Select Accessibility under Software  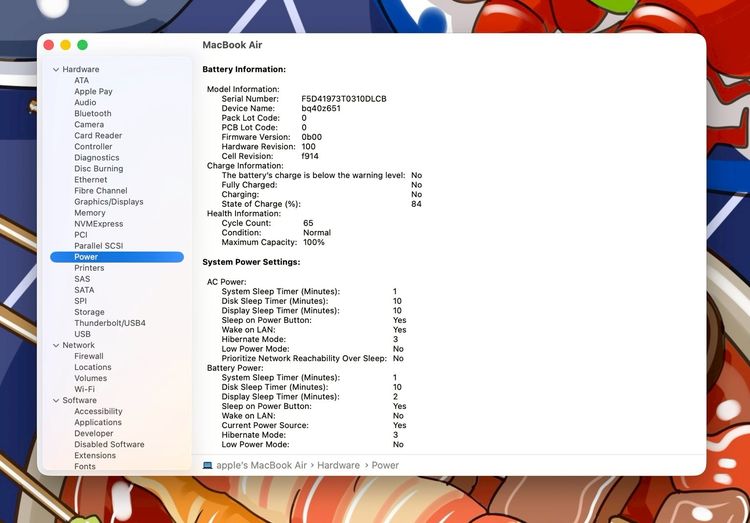99,411
